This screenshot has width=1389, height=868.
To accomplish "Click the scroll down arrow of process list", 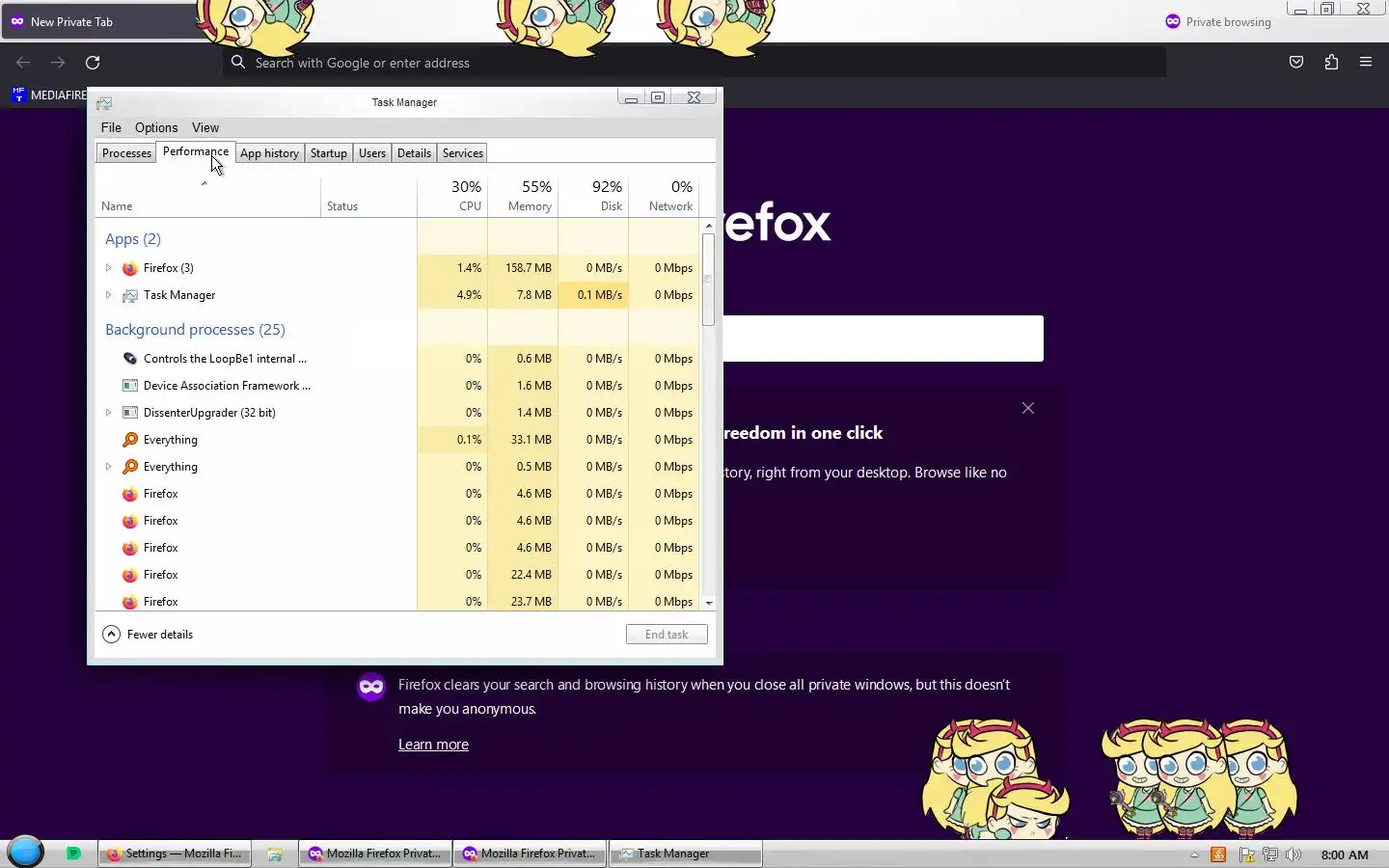I will [x=709, y=603].
